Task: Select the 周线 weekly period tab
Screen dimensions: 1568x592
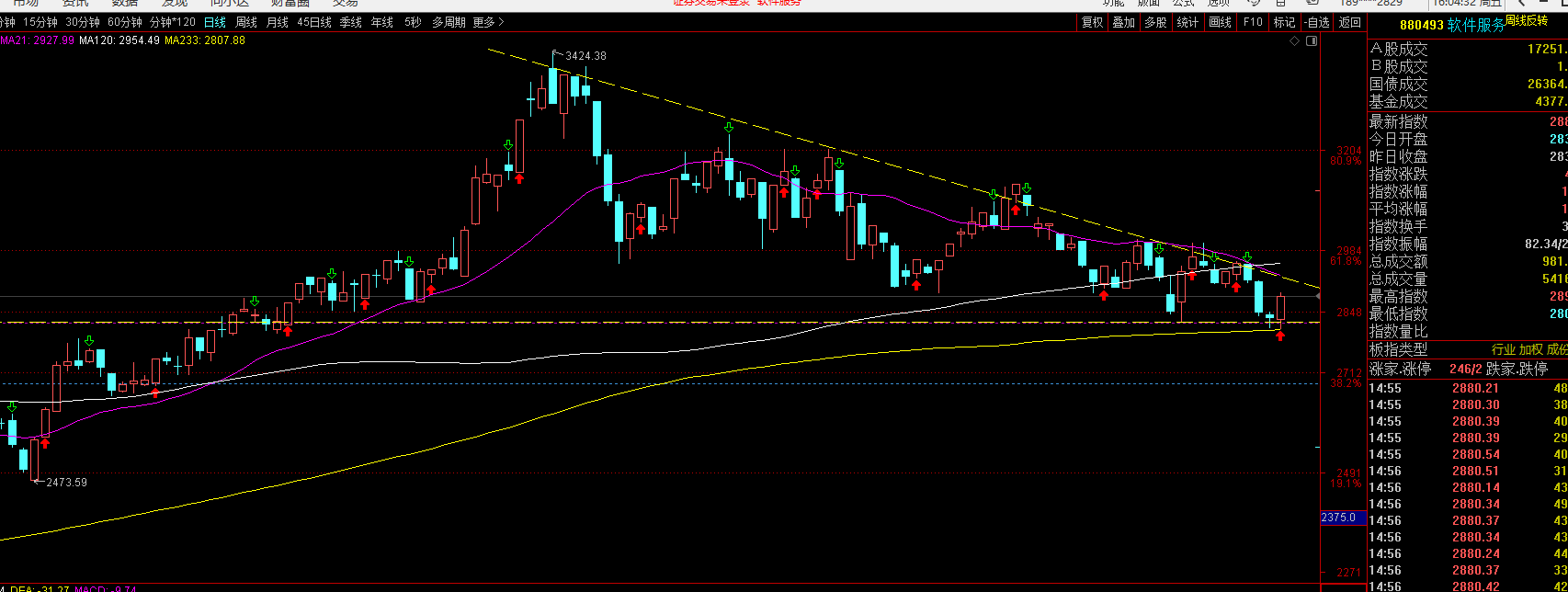Action: (246, 22)
